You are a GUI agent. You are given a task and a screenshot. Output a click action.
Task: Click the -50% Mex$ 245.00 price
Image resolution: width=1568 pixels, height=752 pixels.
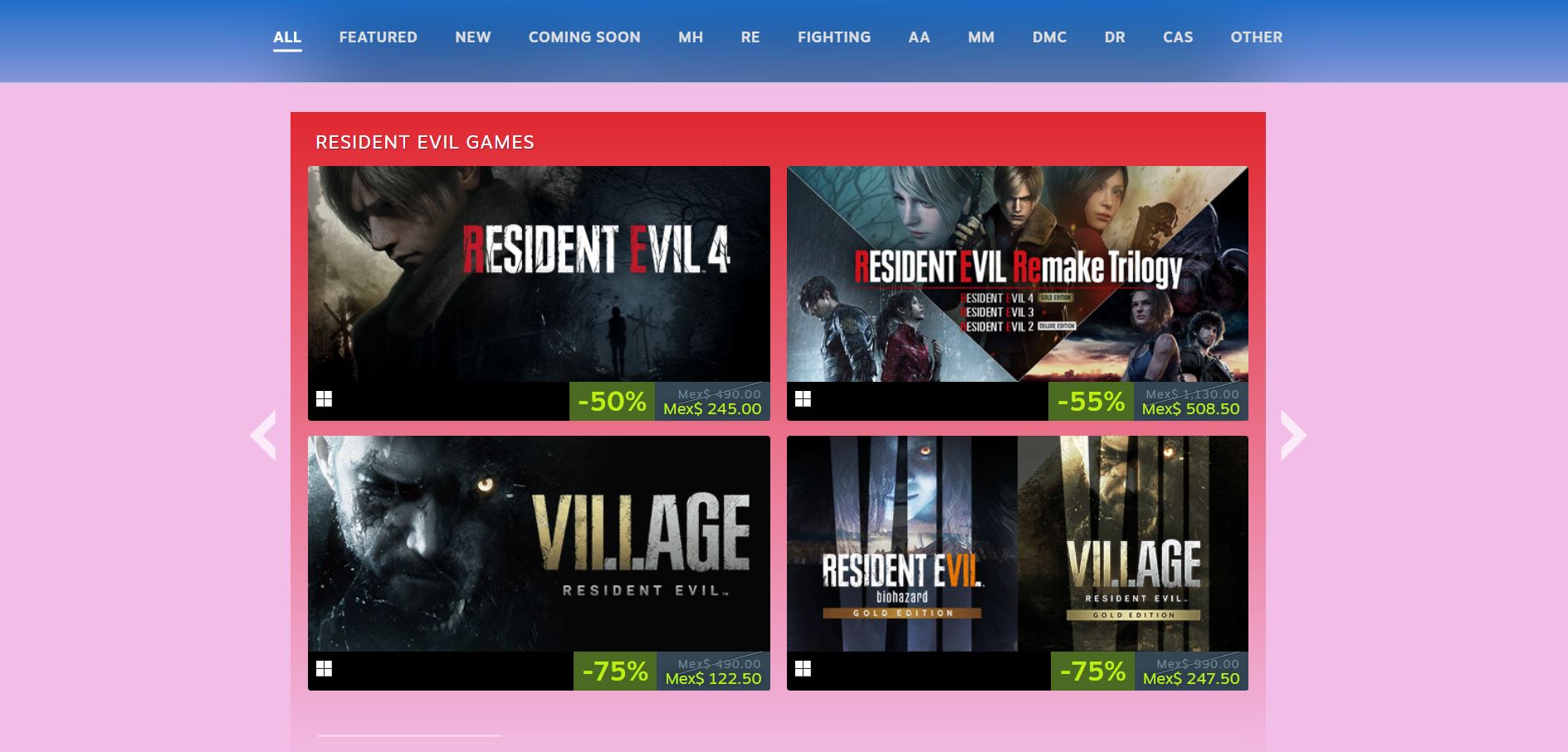tap(670, 402)
